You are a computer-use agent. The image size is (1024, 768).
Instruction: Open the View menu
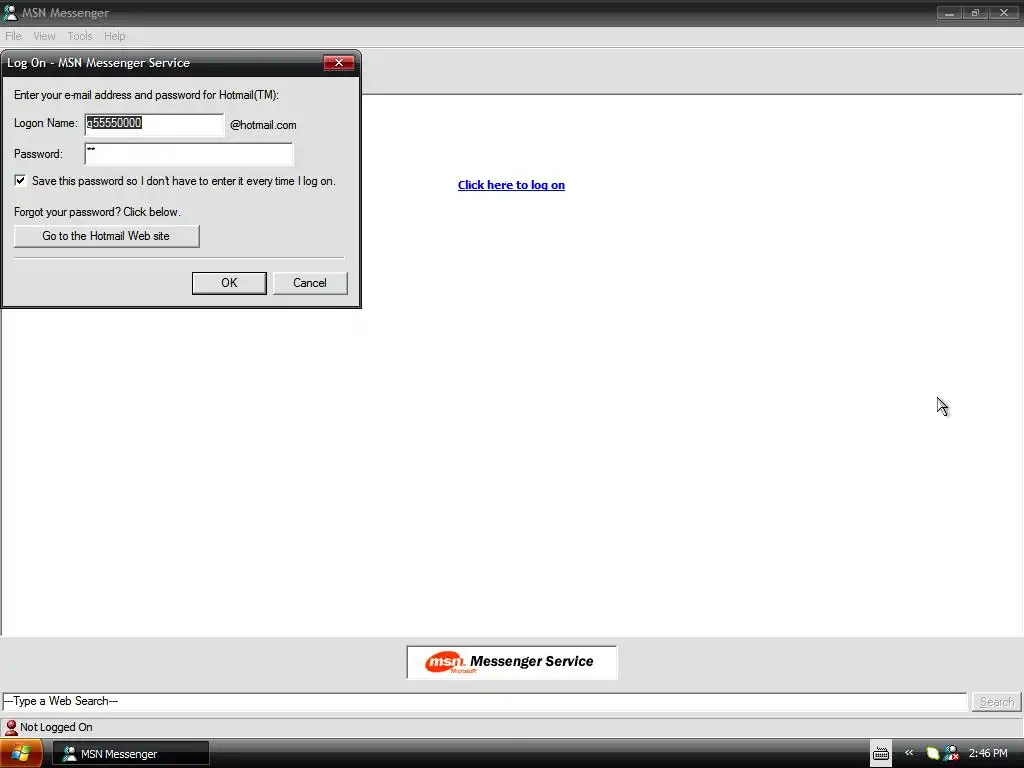pyautogui.click(x=44, y=36)
